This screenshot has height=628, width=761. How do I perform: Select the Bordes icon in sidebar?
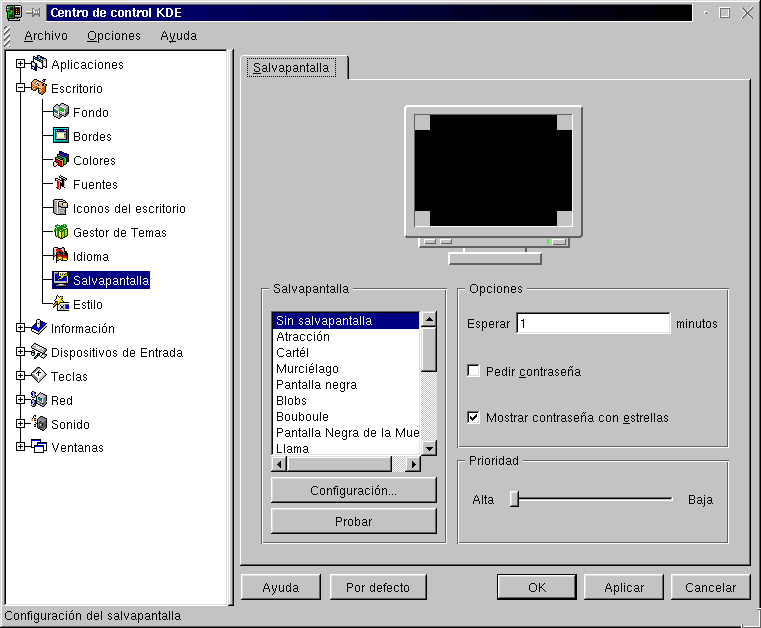[x=60, y=137]
